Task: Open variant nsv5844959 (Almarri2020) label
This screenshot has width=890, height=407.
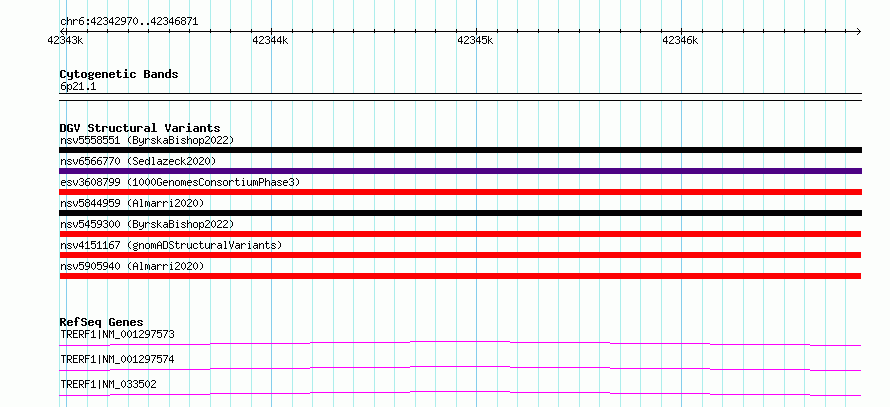Action: point(132,203)
